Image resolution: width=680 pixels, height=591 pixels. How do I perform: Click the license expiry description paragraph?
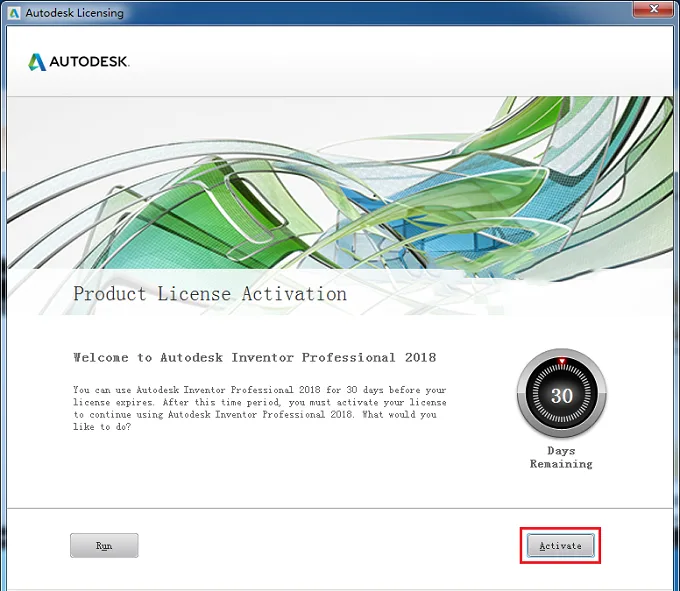[x=260, y=408]
